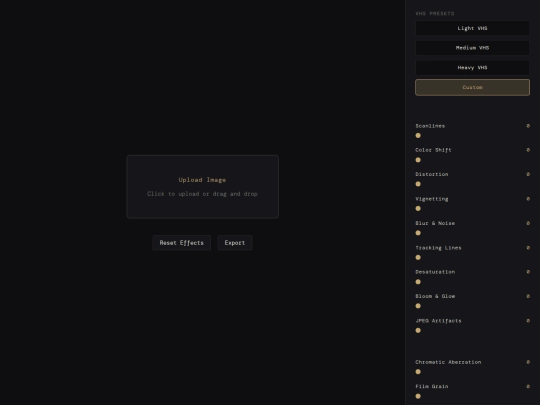Select the Custom preset
The image size is (540, 405).
(472, 87)
